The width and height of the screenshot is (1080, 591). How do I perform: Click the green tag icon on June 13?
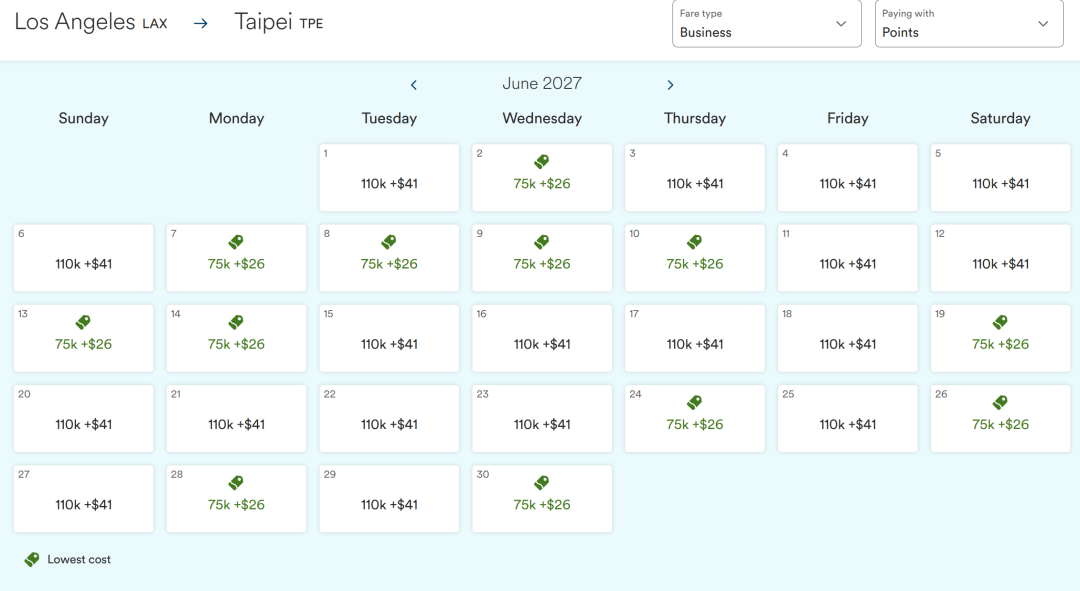(x=83, y=322)
